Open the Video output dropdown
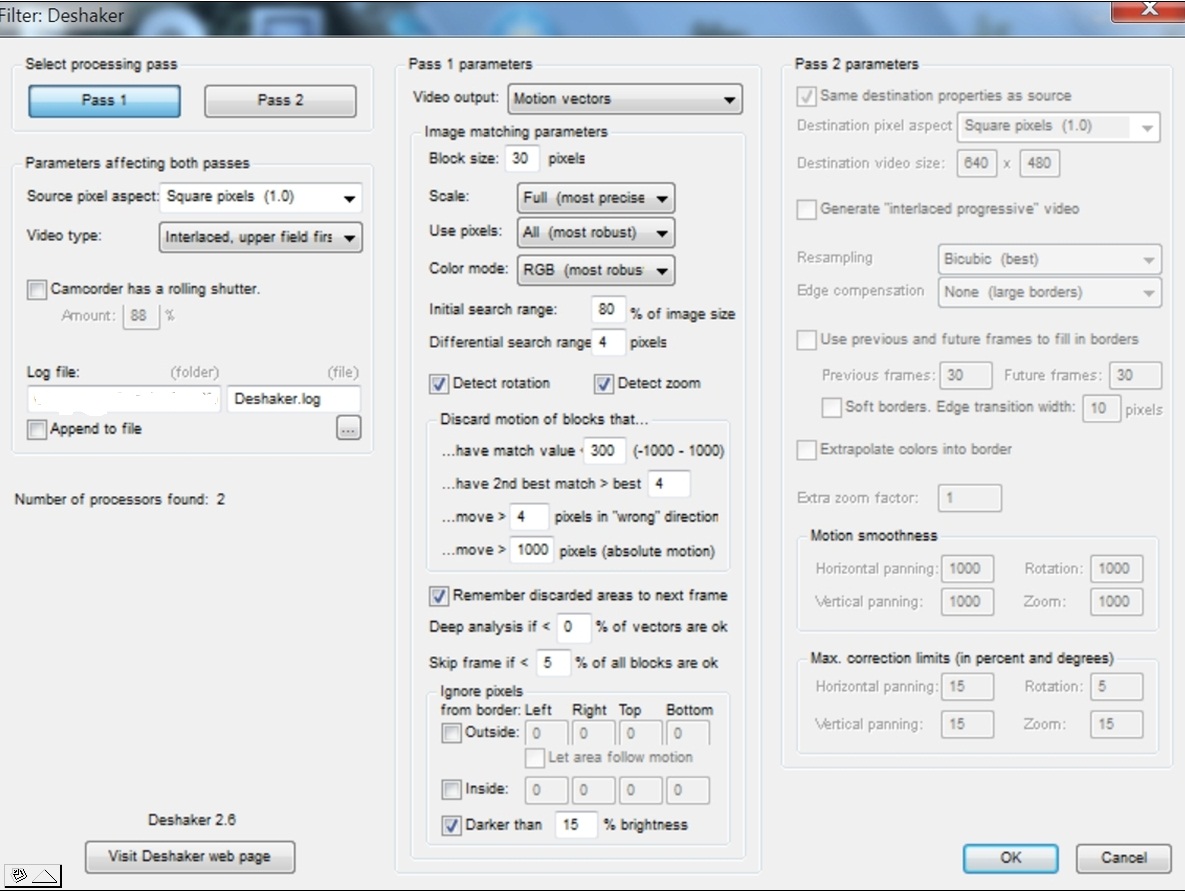This screenshot has width=1185, height=895. click(625, 99)
